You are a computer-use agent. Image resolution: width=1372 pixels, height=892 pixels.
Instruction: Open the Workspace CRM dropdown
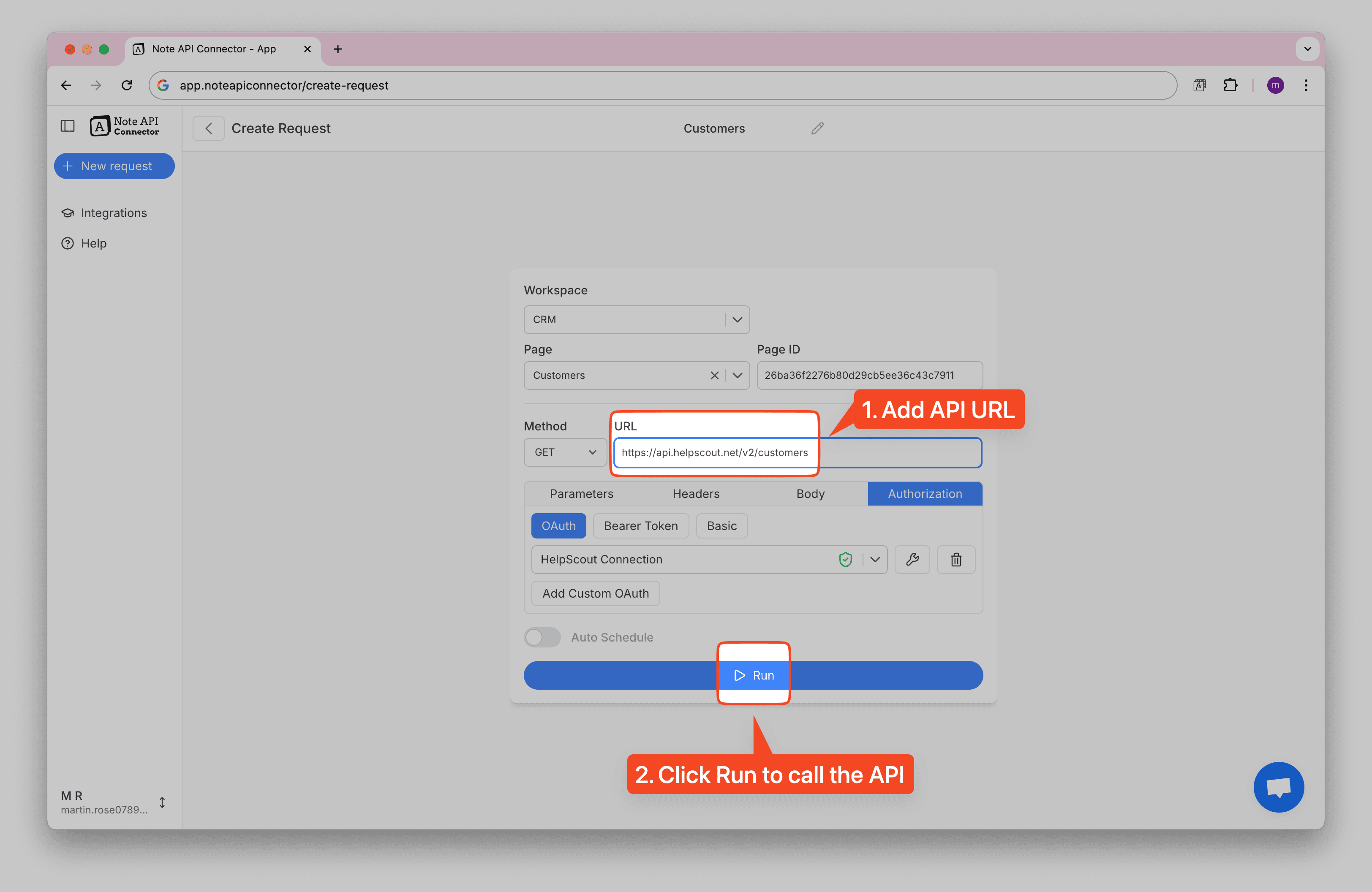click(x=637, y=319)
